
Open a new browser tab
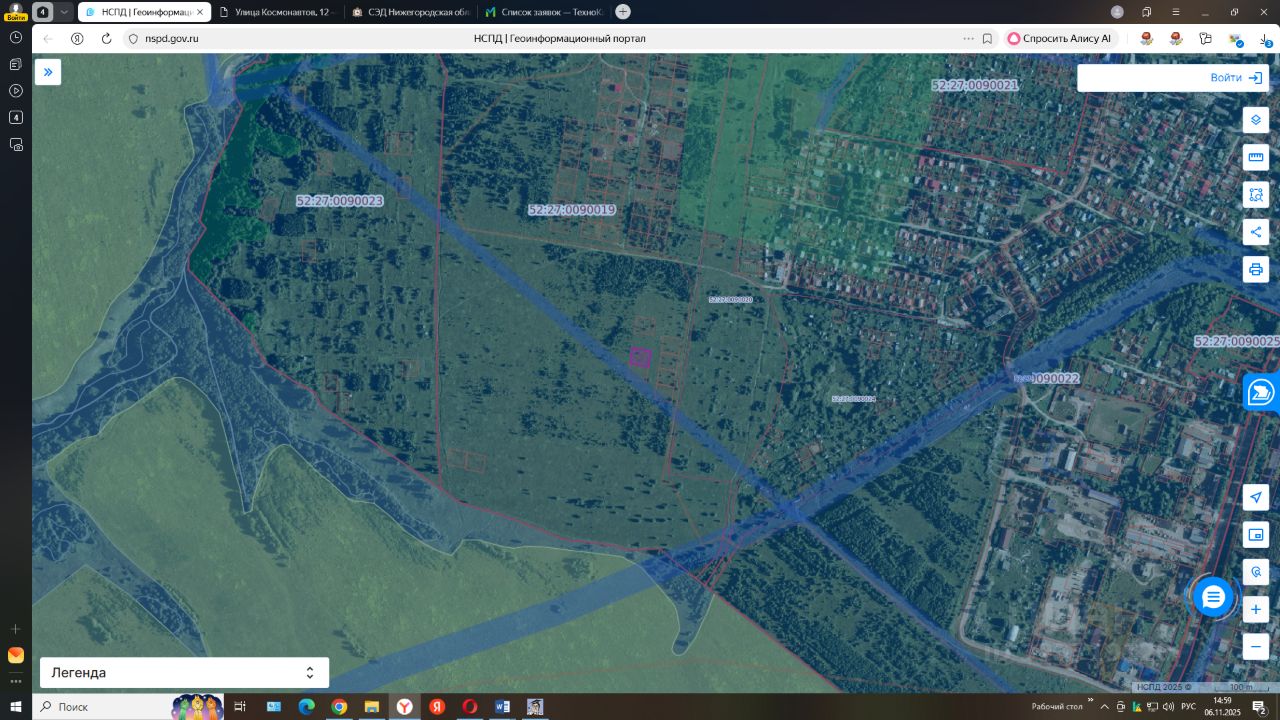tap(623, 12)
